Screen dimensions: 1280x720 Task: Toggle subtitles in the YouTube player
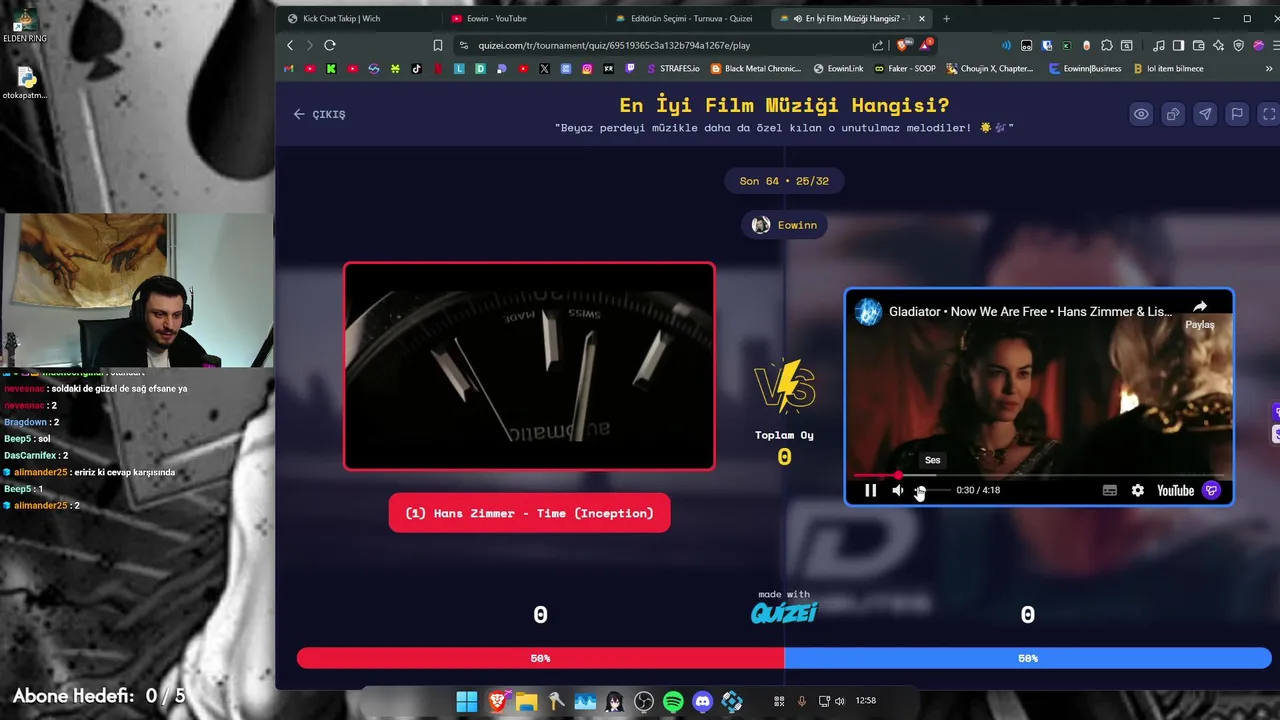(x=1109, y=490)
